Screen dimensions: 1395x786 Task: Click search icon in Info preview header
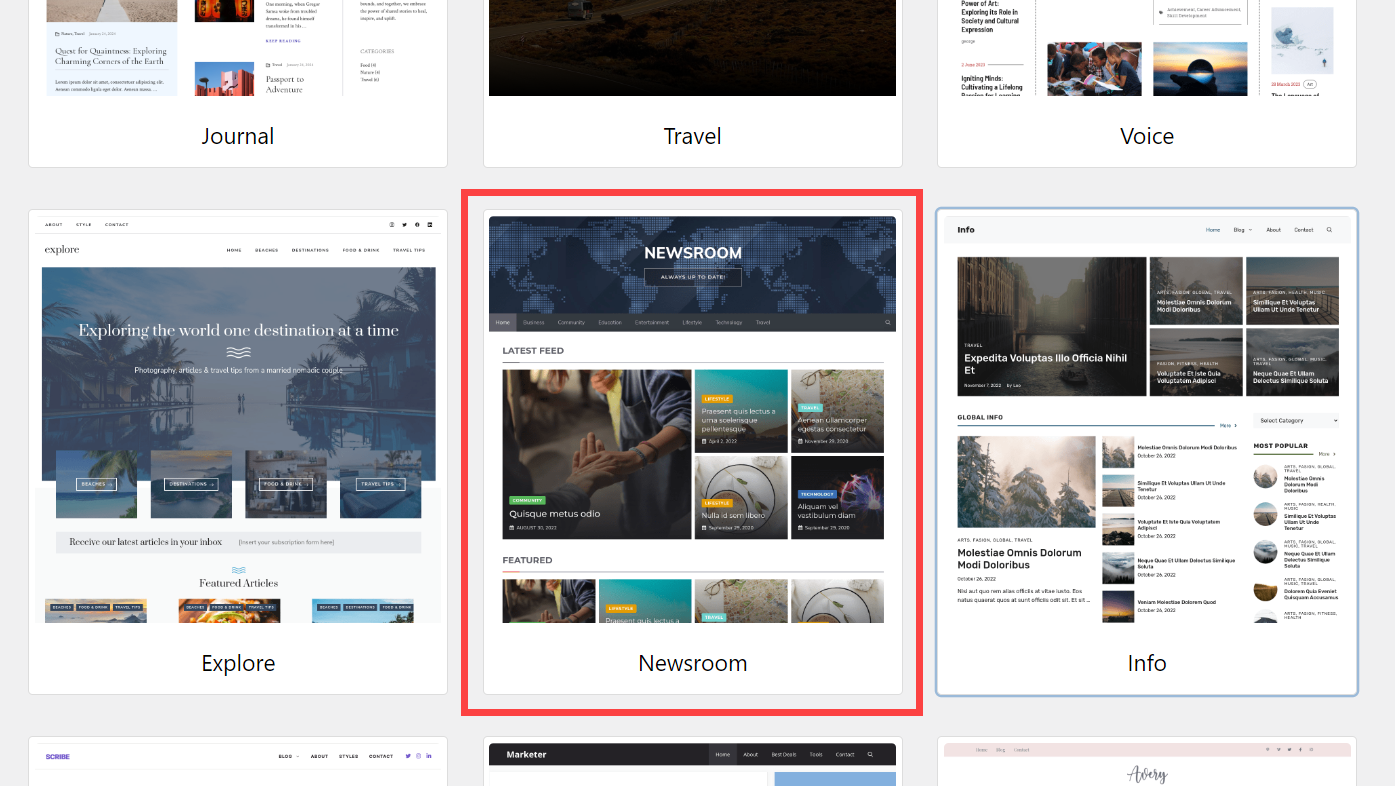click(1329, 230)
